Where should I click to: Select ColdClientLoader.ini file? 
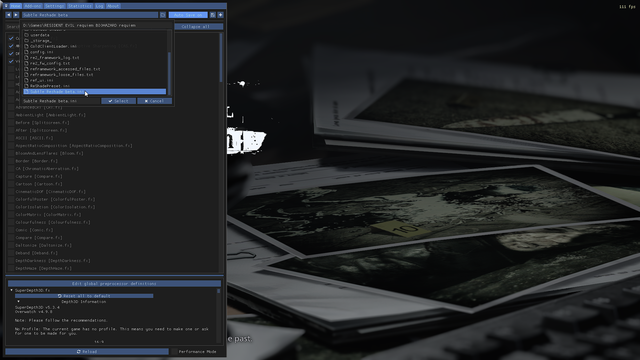pyautogui.click(x=95, y=47)
